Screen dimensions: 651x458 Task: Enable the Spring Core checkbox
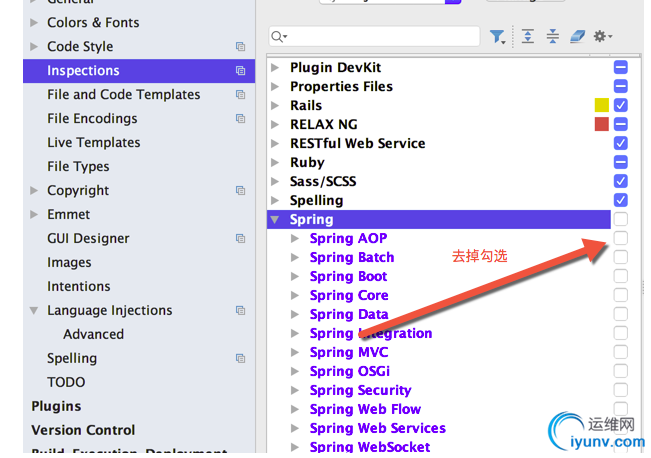(x=620, y=295)
